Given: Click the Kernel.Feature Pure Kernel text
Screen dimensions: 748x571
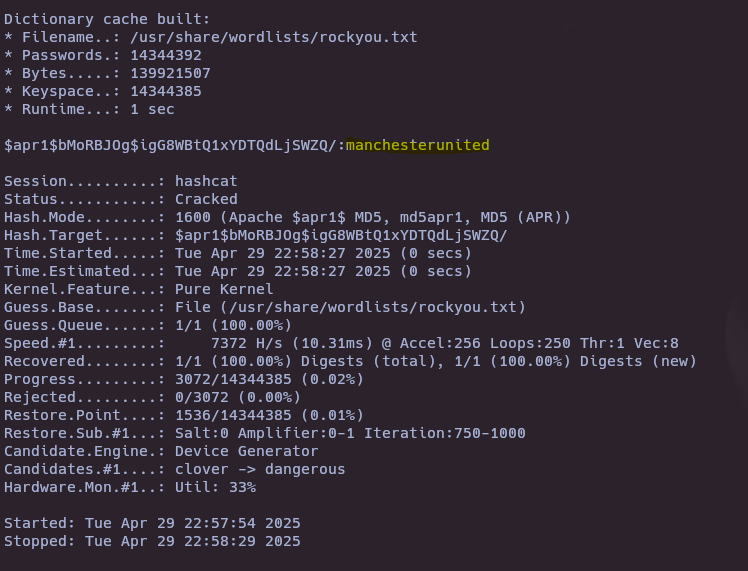Looking at the screenshot, I should 224,289.
